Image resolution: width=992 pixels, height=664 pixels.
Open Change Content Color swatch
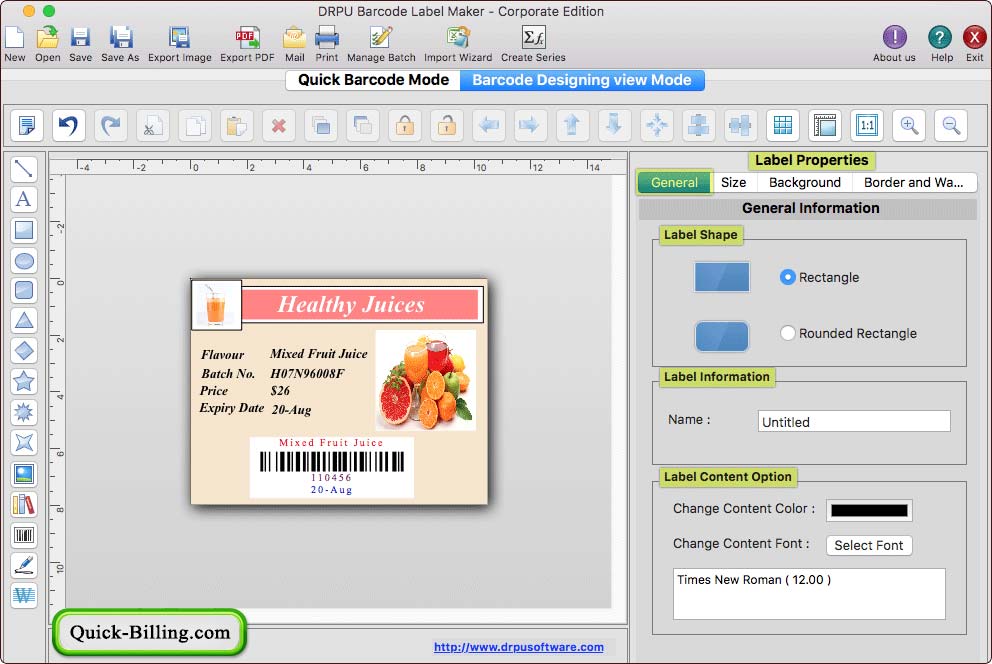(x=869, y=510)
